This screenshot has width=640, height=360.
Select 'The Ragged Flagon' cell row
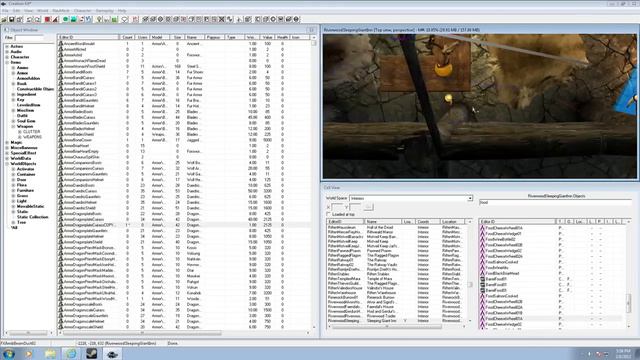(x=396, y=256)
